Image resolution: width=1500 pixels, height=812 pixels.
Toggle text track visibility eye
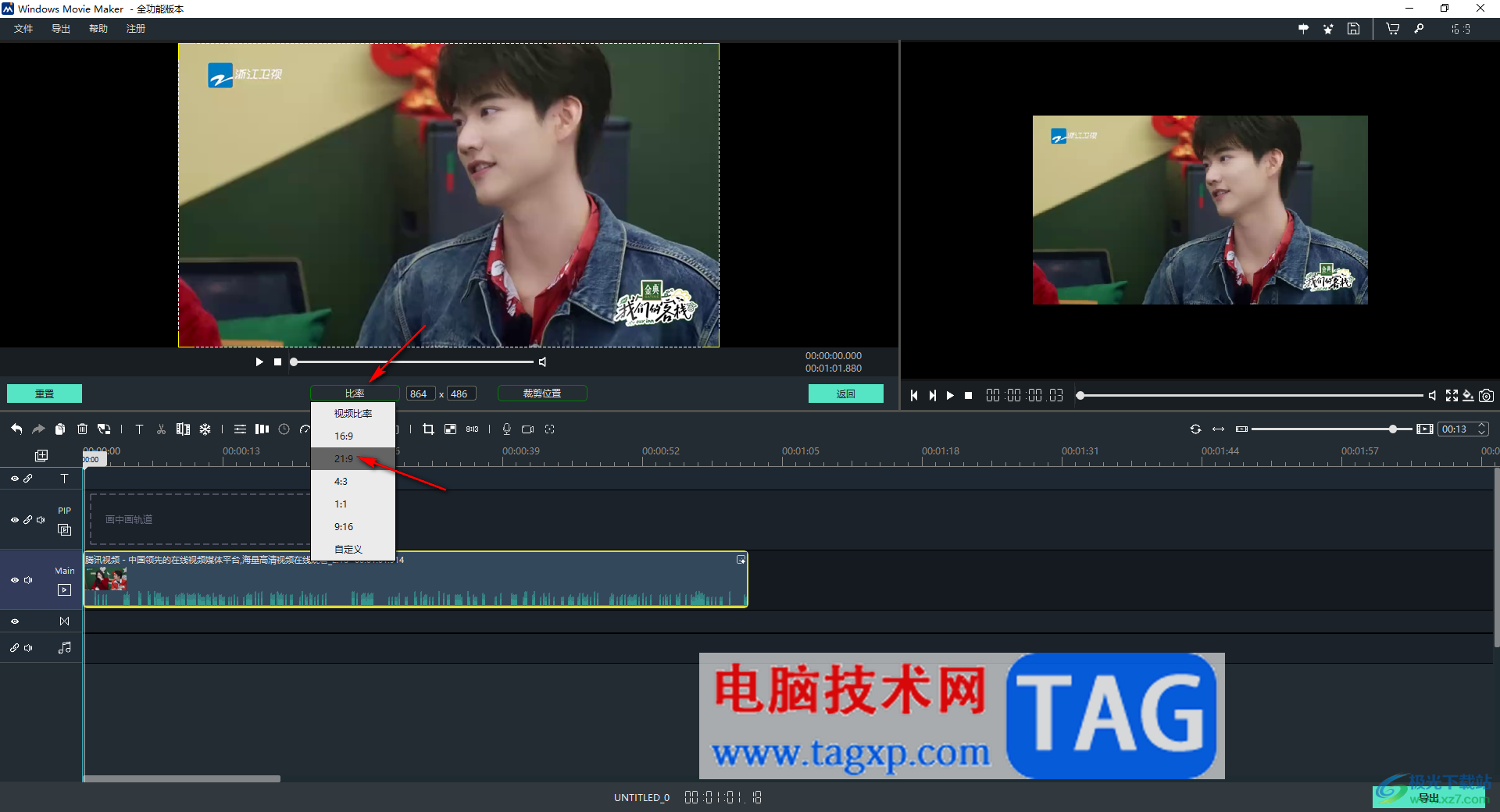pyautogui.click(x=15, y=479)
